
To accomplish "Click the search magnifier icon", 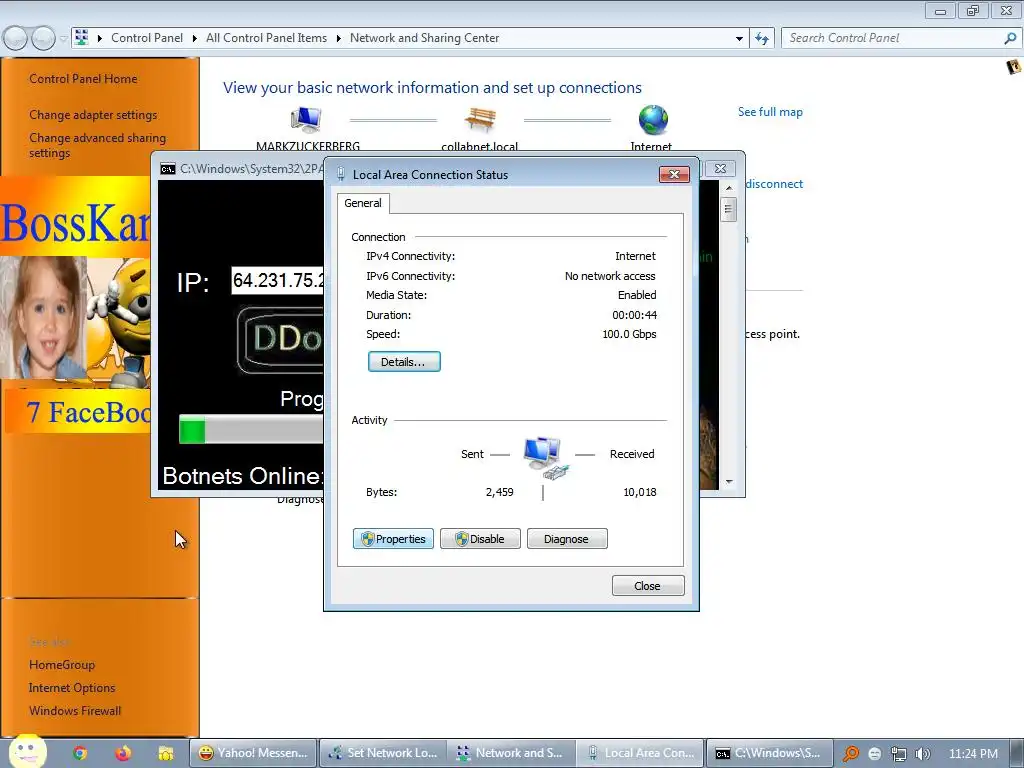I will tap(1010, 38).
